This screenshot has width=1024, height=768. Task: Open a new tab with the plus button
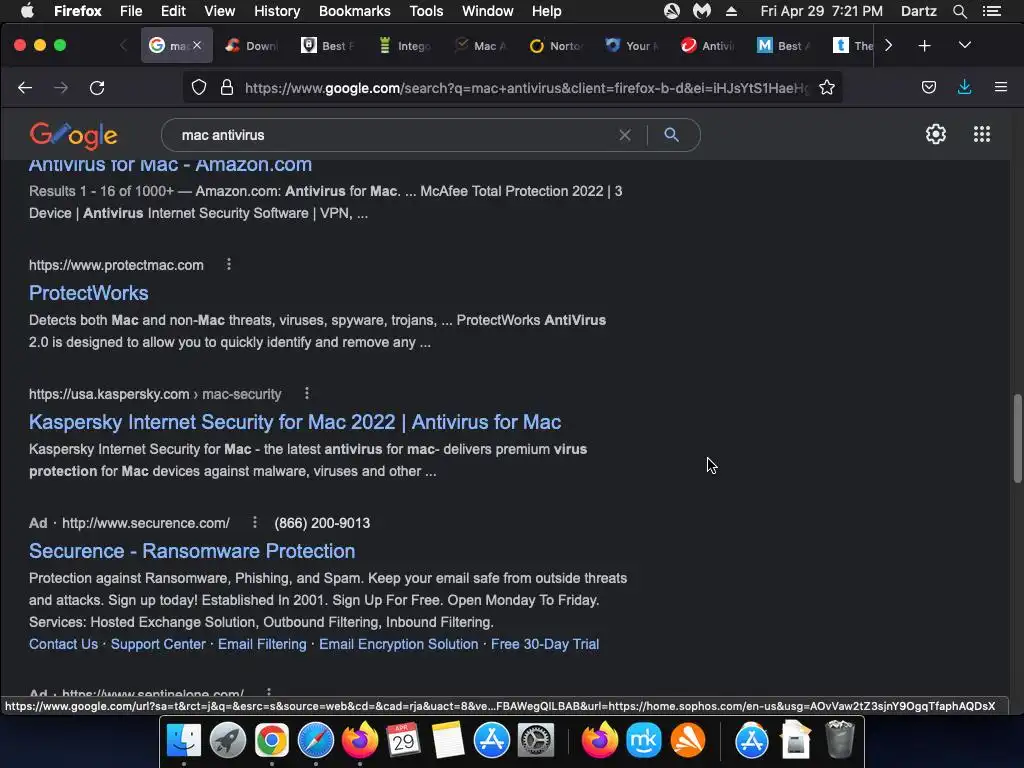(x=924, y=46)
